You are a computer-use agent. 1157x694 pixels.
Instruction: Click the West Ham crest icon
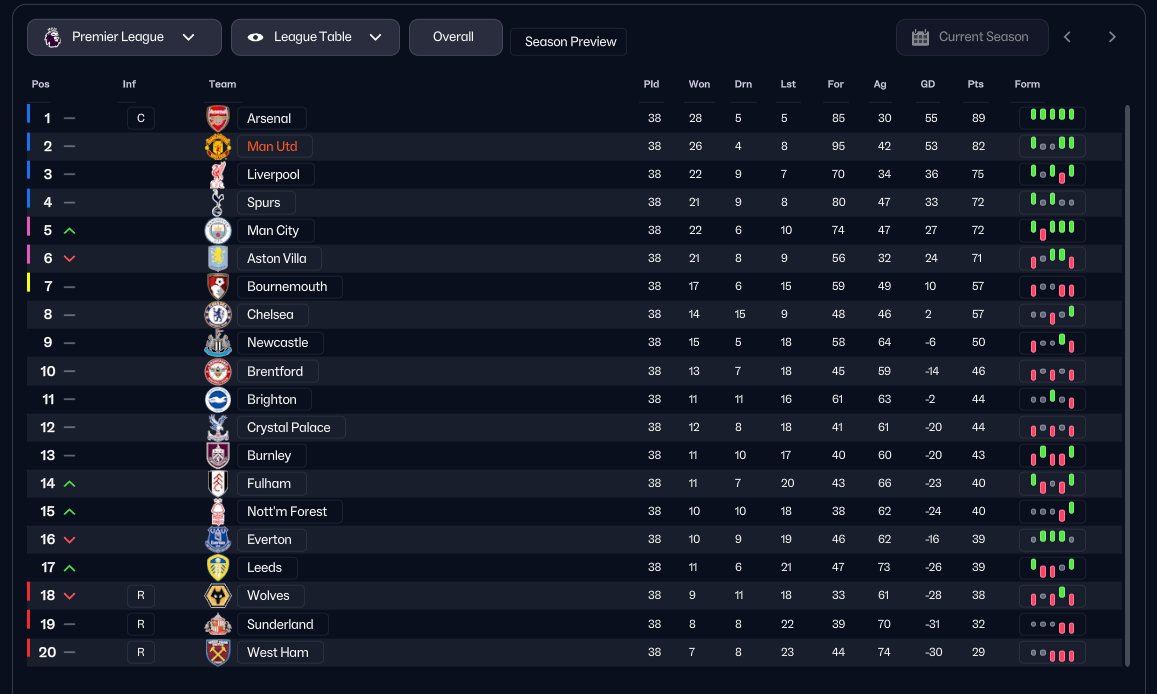click(x=217, y=652)
